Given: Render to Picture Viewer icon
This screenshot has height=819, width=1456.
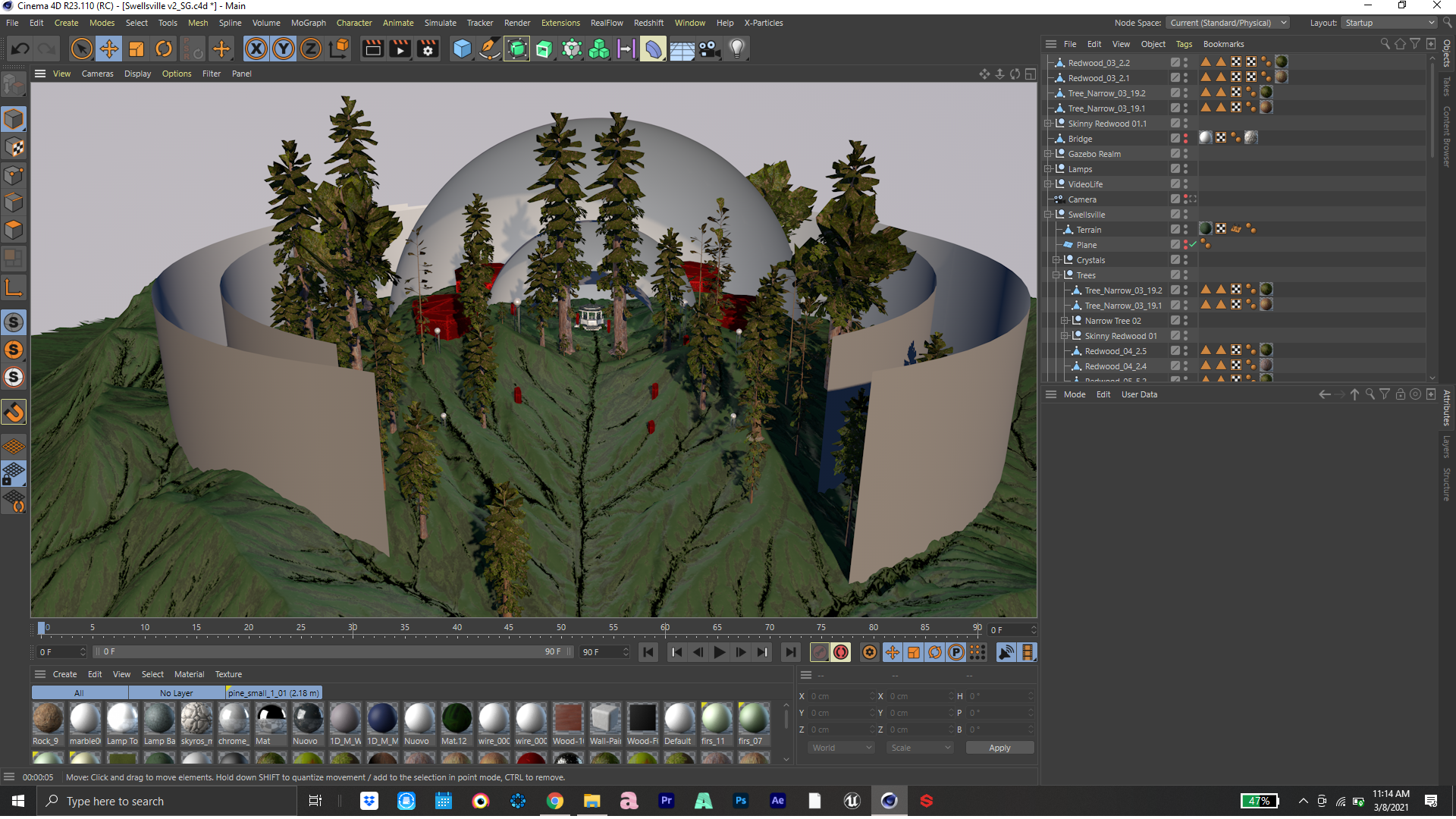Looking at the screenshot, I should pyautogui.click(x=400, y=49).
